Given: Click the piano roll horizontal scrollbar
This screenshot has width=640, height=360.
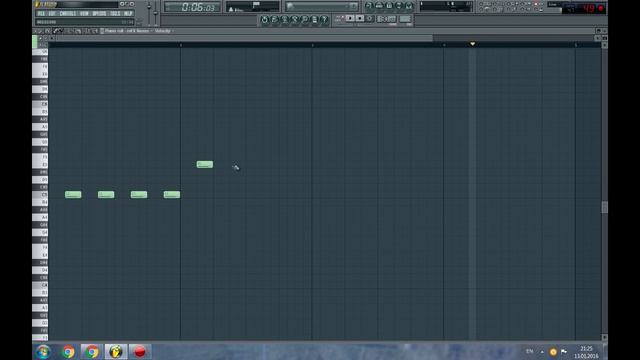Looking at the screenshot, I should tap(244, 38).
